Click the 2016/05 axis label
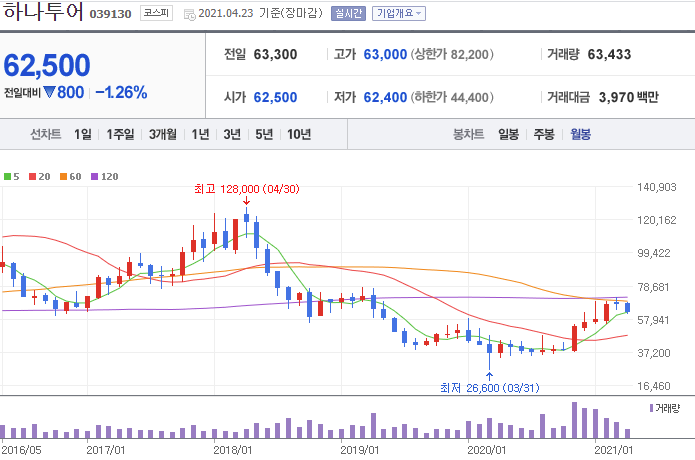This screenshot has height=460, width=695. point(22,450)
